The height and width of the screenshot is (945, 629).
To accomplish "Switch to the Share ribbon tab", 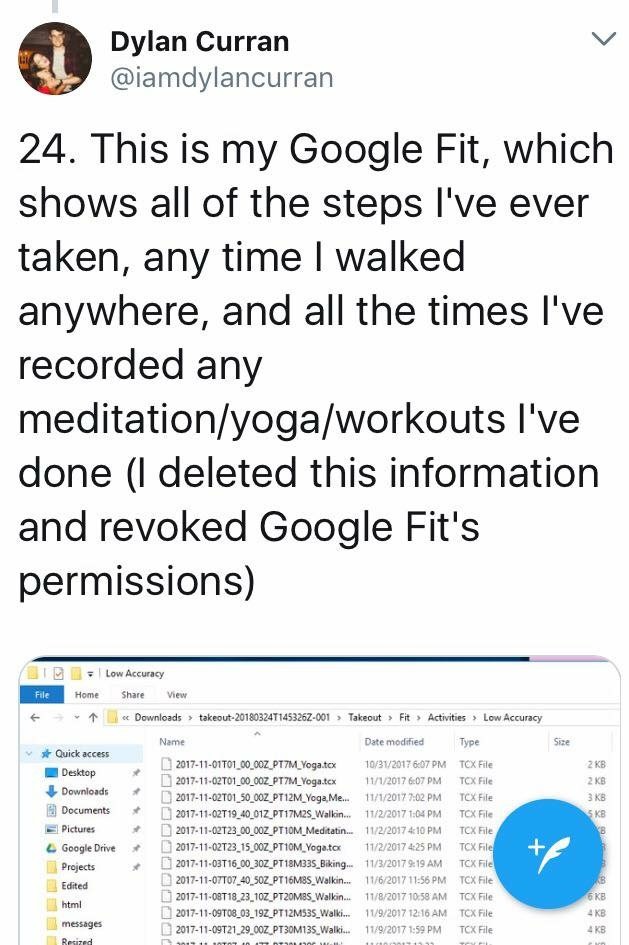I will click(x=133, y=695).
